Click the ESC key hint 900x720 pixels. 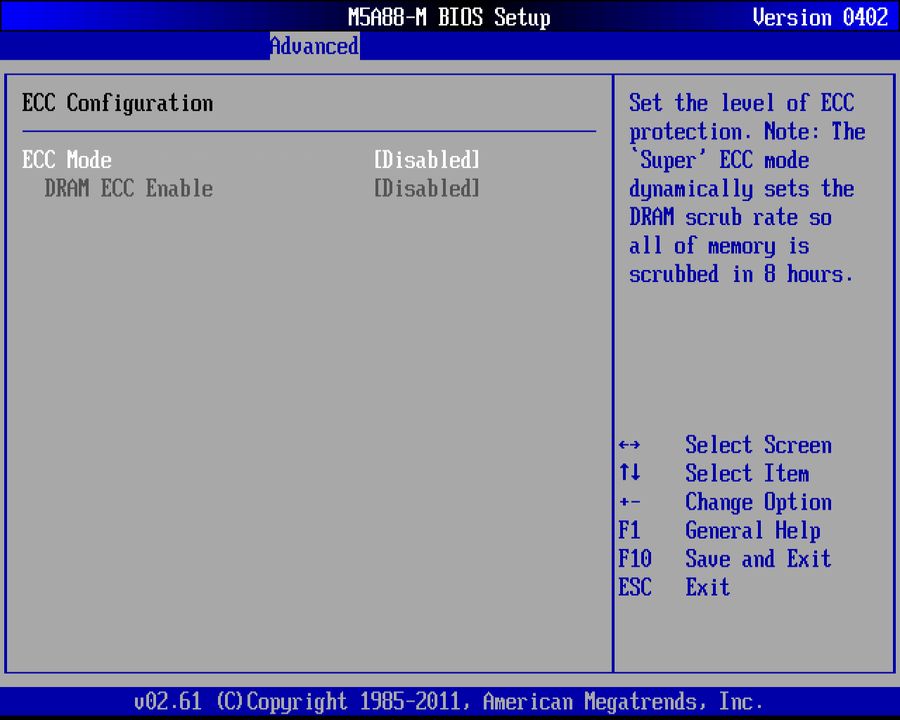pyautogui.click(x=635, y=587)
